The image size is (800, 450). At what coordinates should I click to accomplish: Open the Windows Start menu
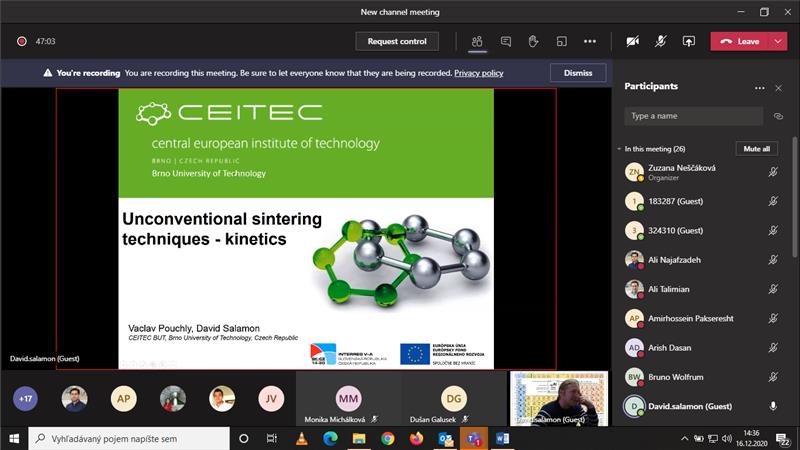point(14,438)
